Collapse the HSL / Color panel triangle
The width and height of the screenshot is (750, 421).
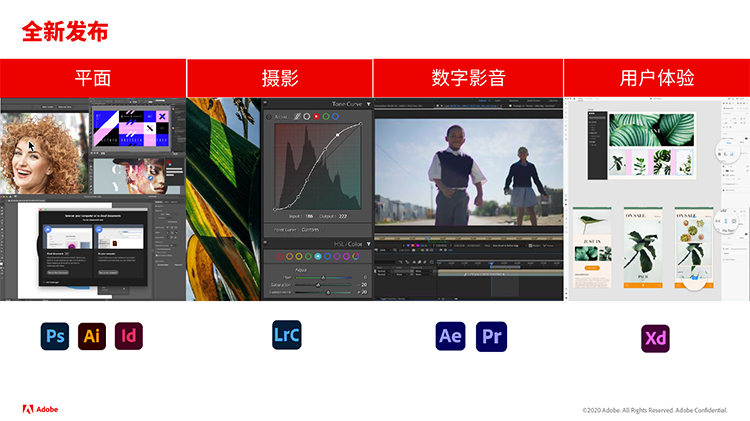pos(368,244)
